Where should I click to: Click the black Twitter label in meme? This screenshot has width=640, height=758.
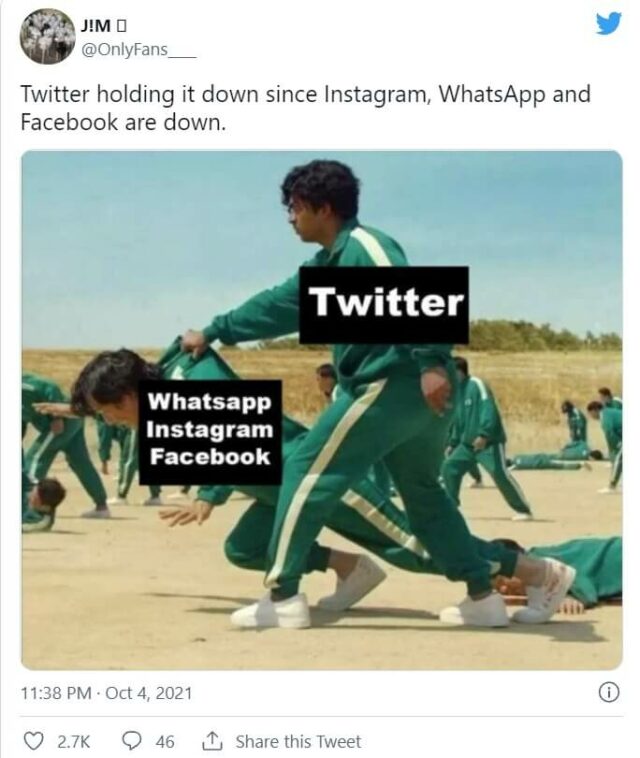click(384, 305)
